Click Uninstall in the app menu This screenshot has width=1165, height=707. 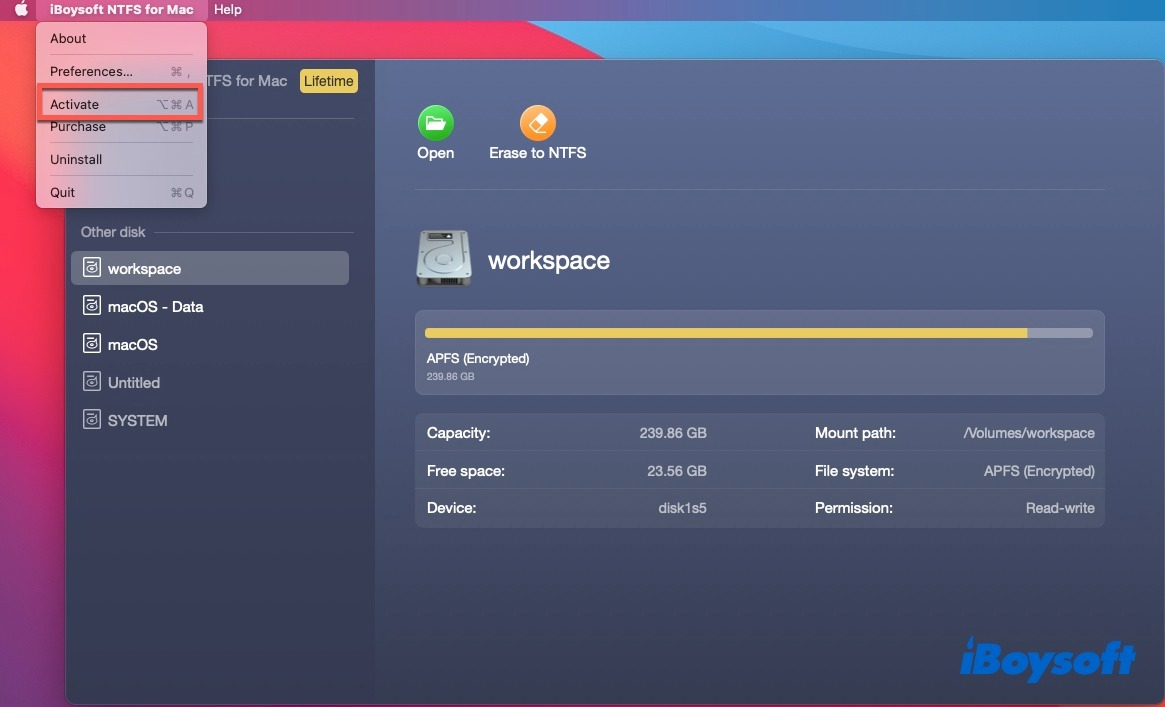[76, 159]
